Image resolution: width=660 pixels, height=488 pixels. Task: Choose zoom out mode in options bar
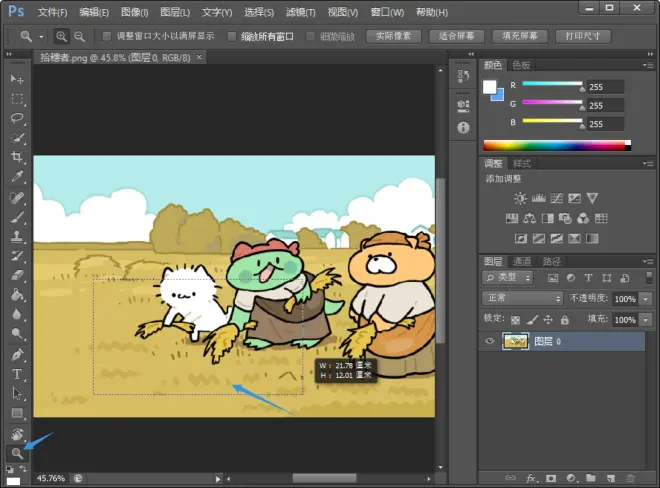(79, 37)
